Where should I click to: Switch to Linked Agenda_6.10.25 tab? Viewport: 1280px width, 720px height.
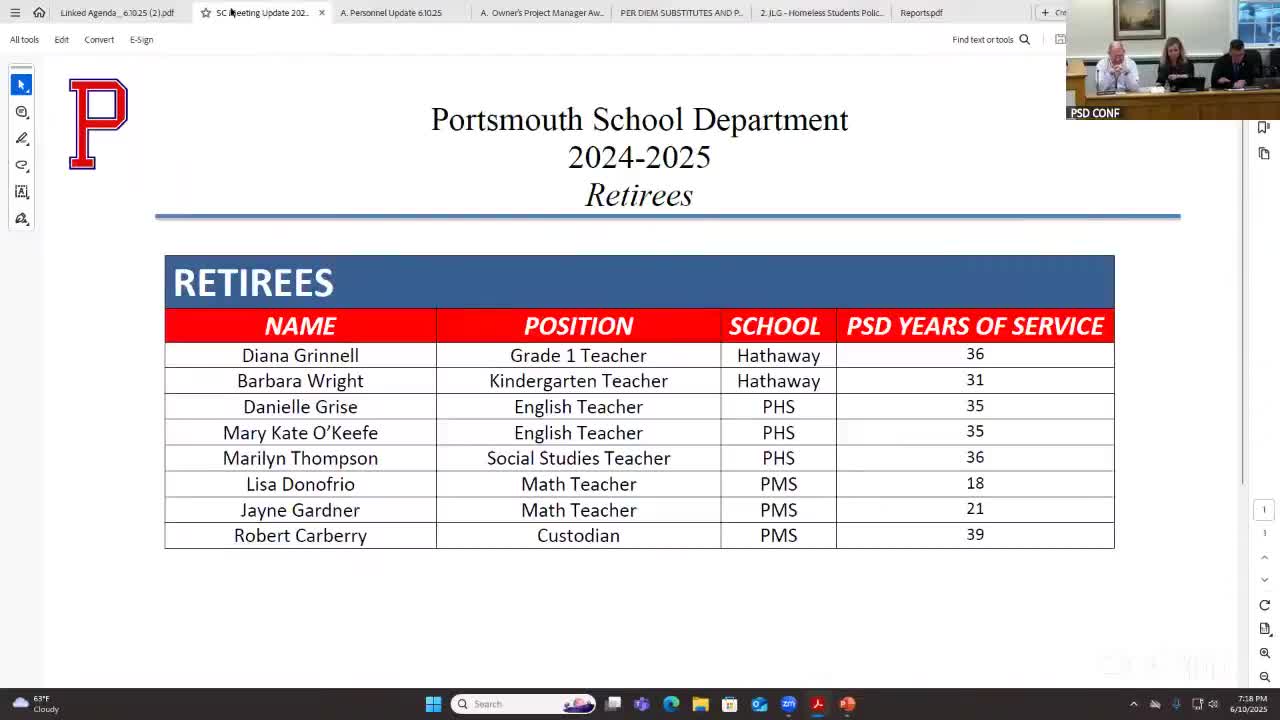click(x=117, y=13)
